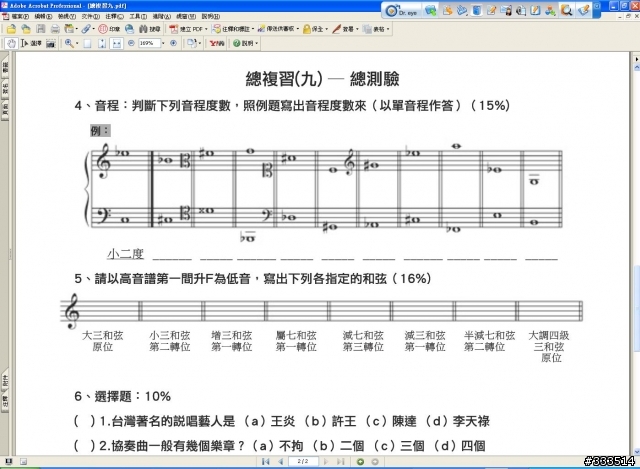
Task: Click the Print icon
Action: click(x=55, y=29)
